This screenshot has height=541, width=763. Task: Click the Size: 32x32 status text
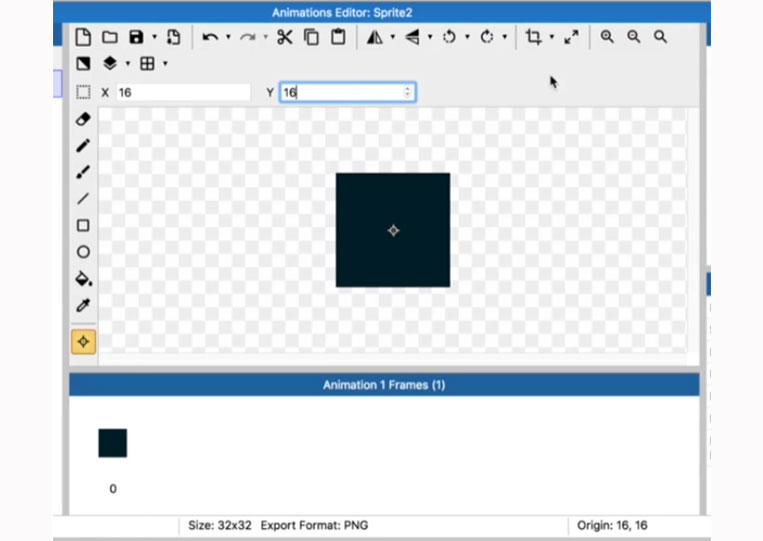pyautogui.click(x=220, y=525)
